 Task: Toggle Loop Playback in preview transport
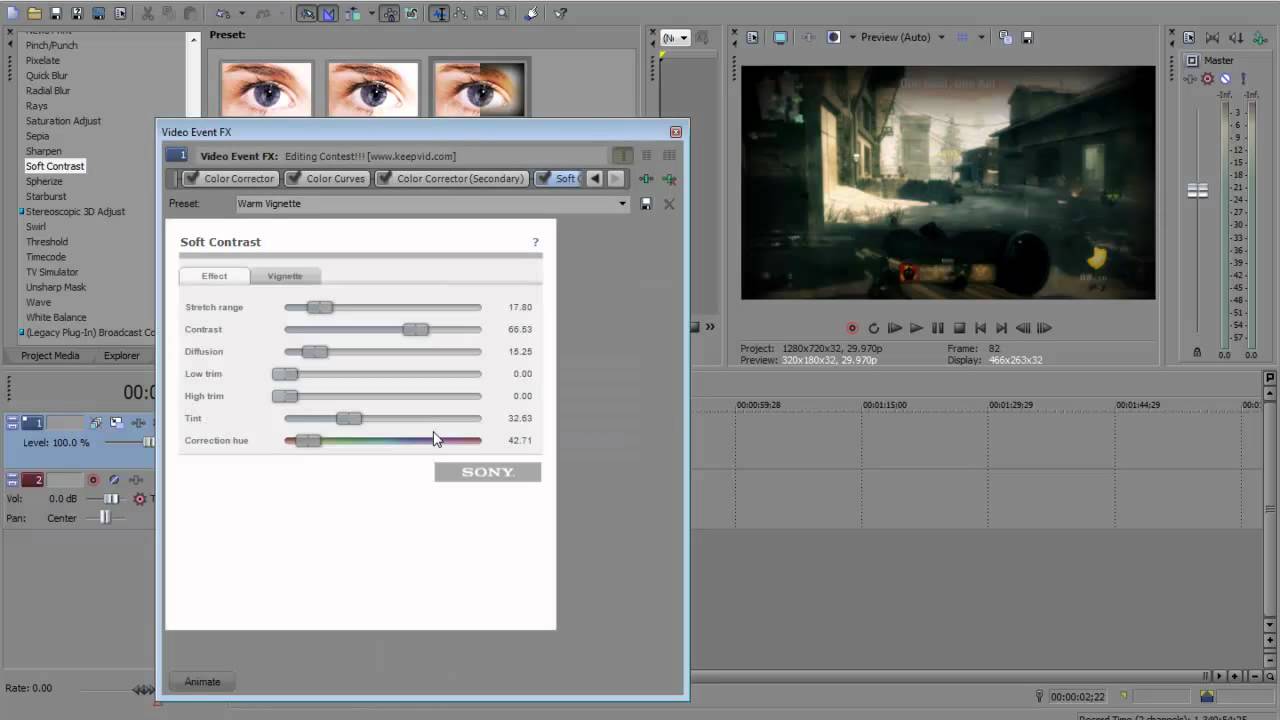[873, 328]
